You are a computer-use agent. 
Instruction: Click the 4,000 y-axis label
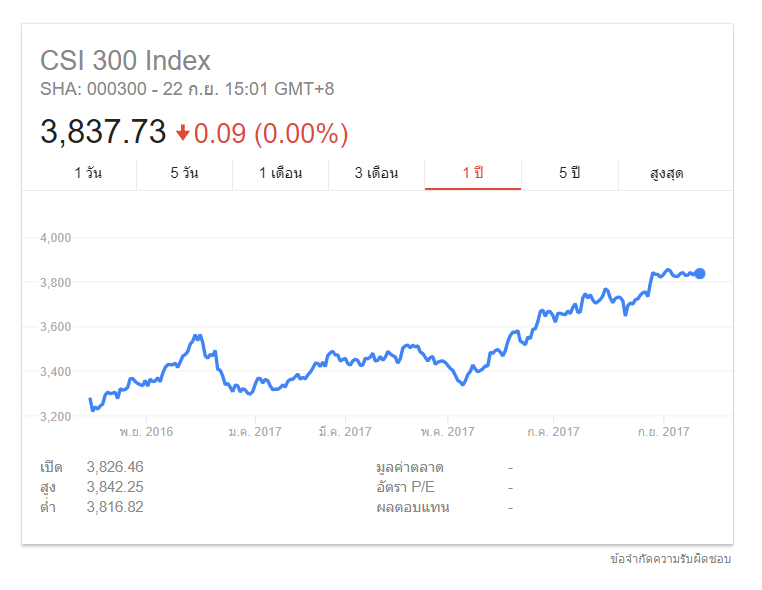[56, 238]
